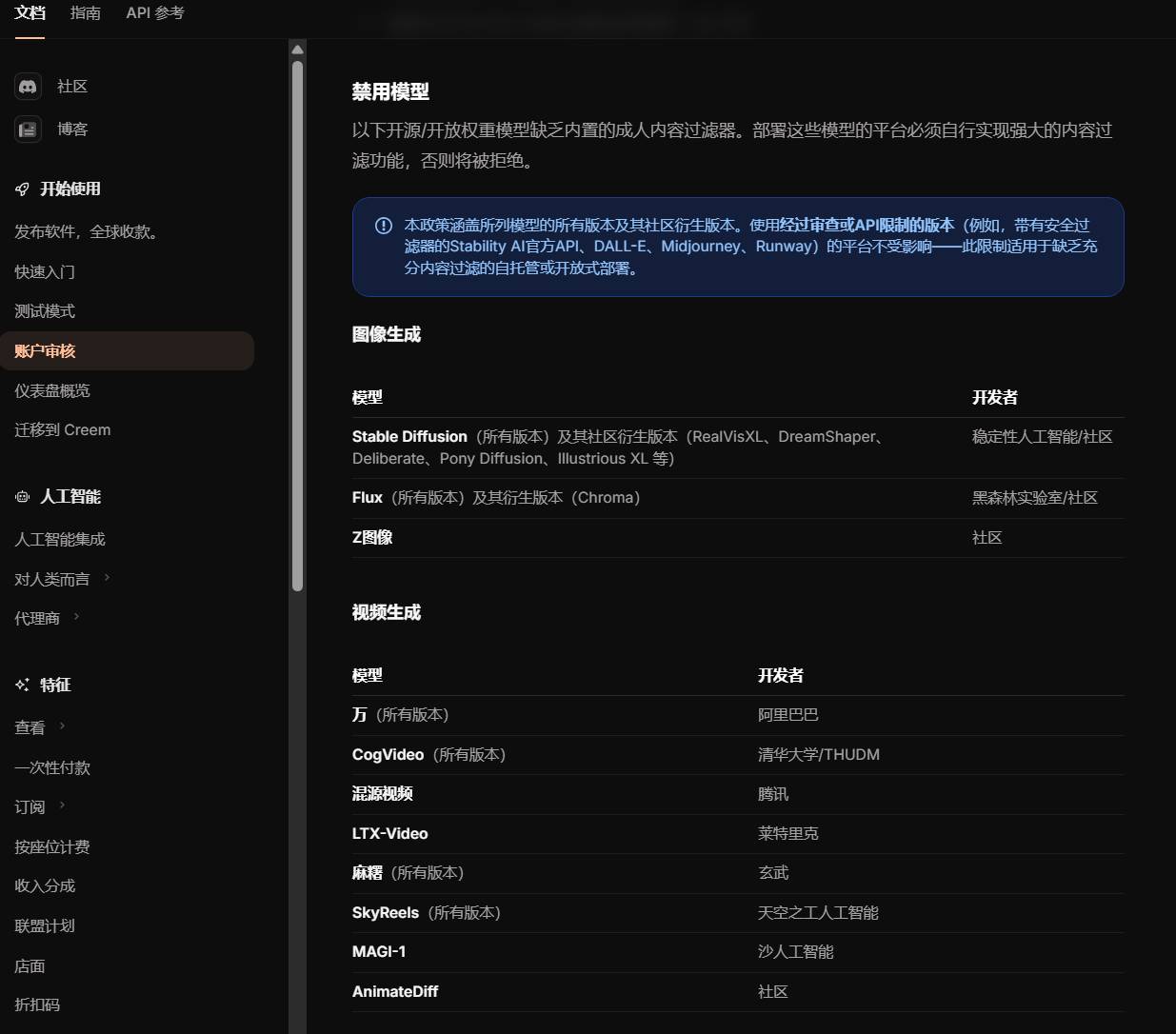1176x1034 pixels.
Task: Click the LTX-Video model cell
Action: (x=390, y=833)
